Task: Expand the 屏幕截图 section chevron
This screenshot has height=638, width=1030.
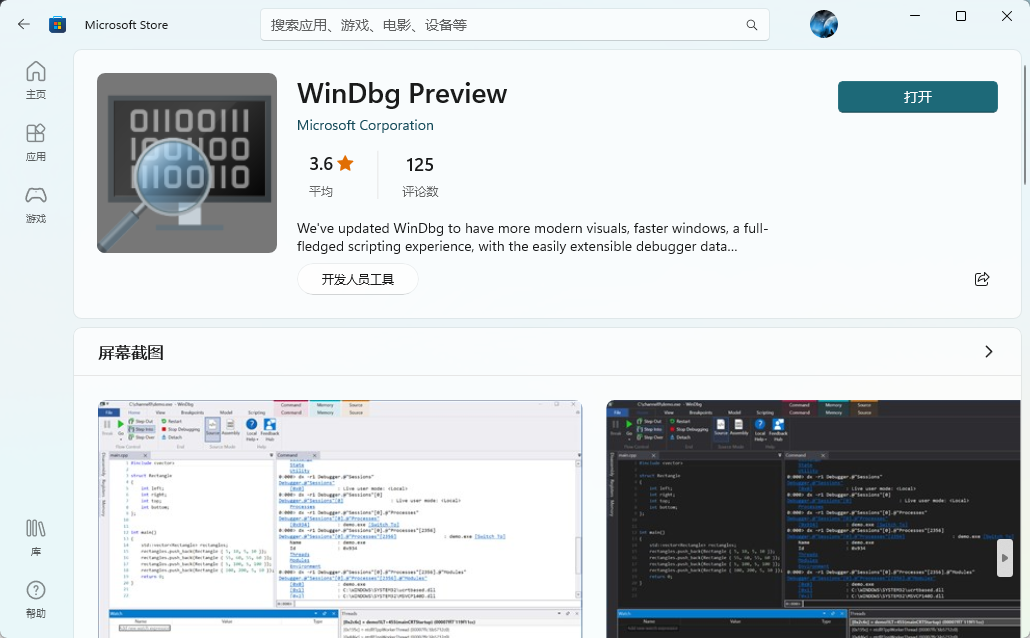Action: (988, 352)
